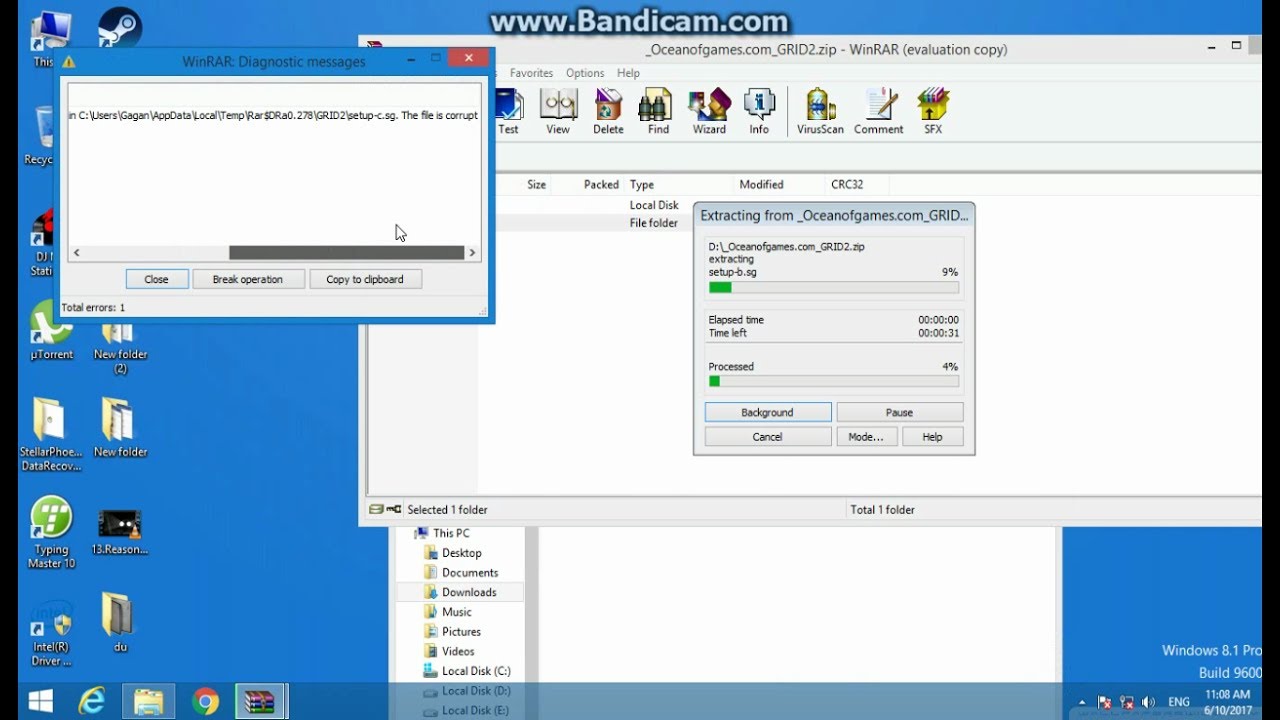Image resolution: width=1280 pixels, height=720 pixels.
Task: Click the SFX toolbar icon in WinRAR
Action: pos(932,111)
